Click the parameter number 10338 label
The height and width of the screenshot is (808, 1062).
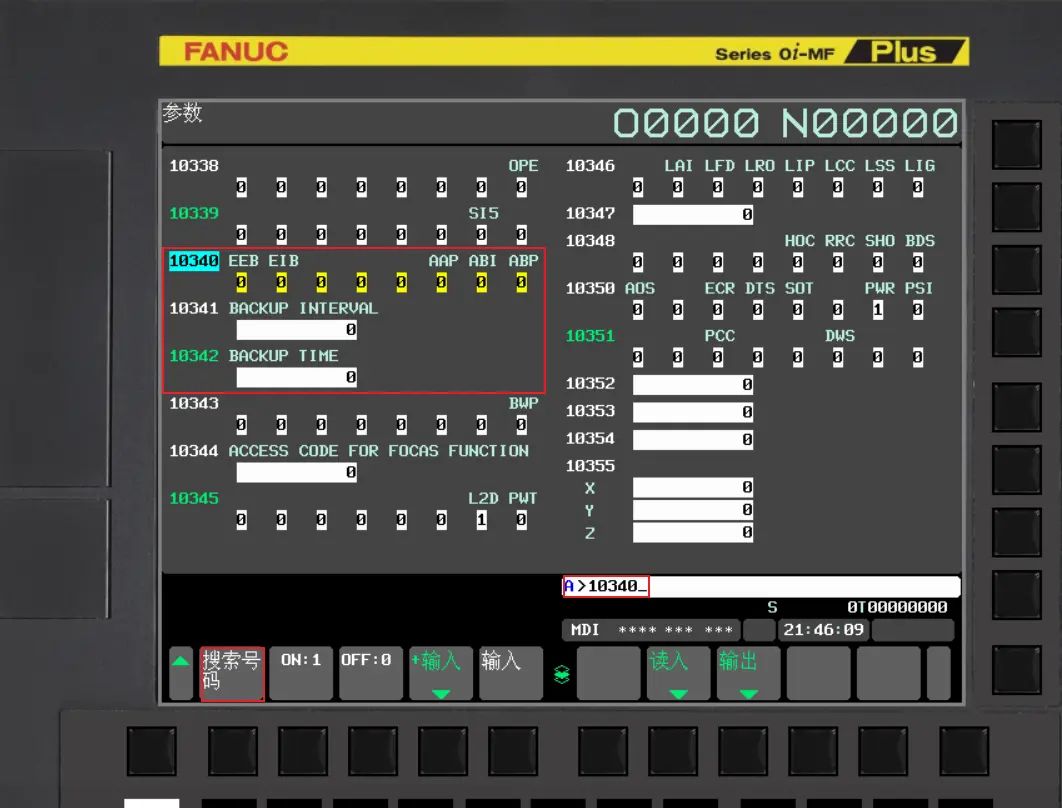click(x=194, y=166)
